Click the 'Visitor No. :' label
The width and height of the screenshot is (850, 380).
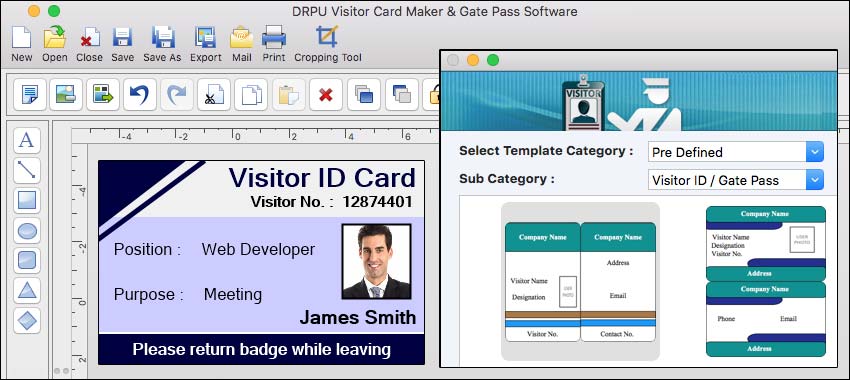click(292, 202)
